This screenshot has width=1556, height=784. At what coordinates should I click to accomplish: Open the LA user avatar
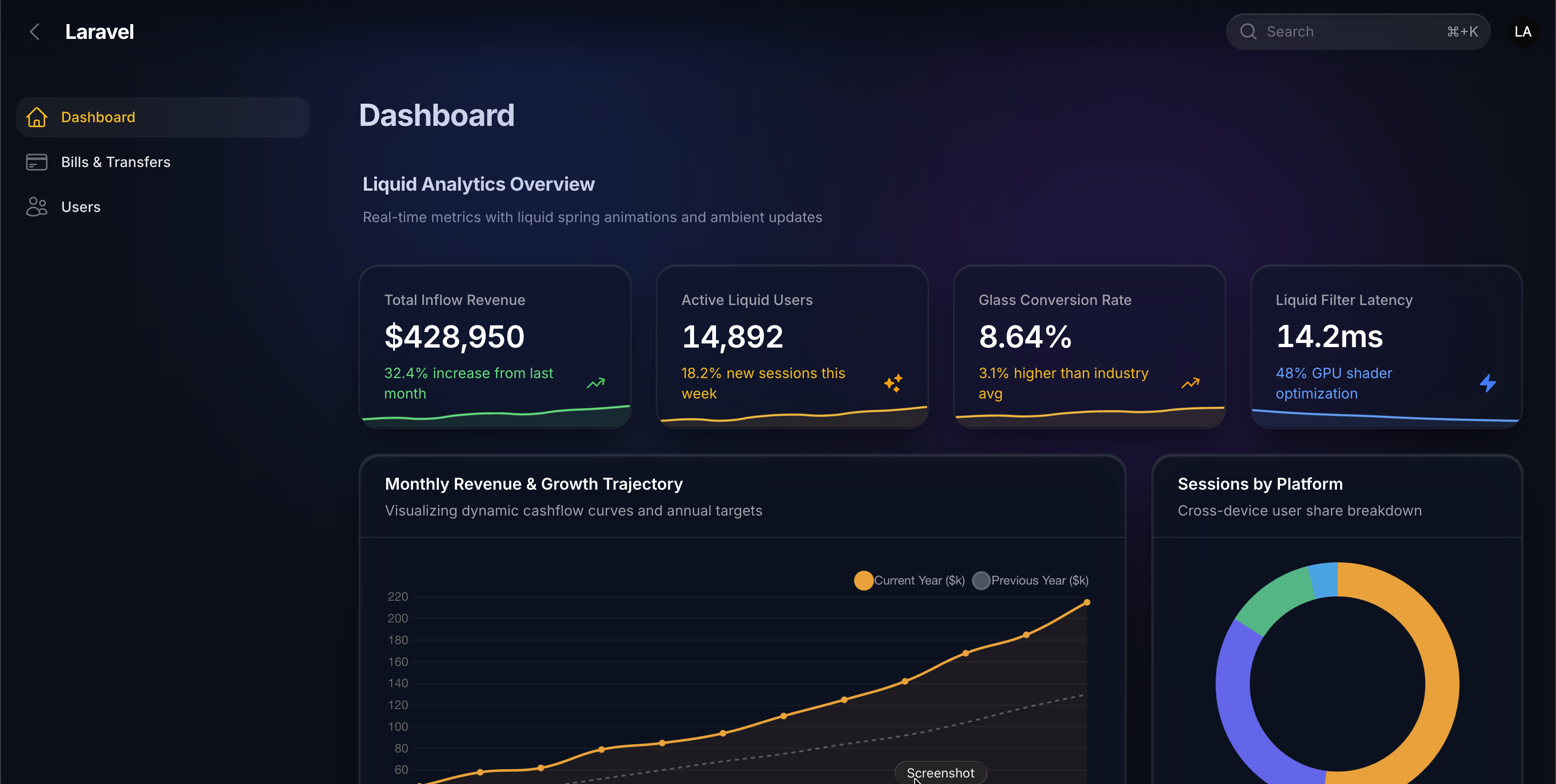[x=1523, y=31]
